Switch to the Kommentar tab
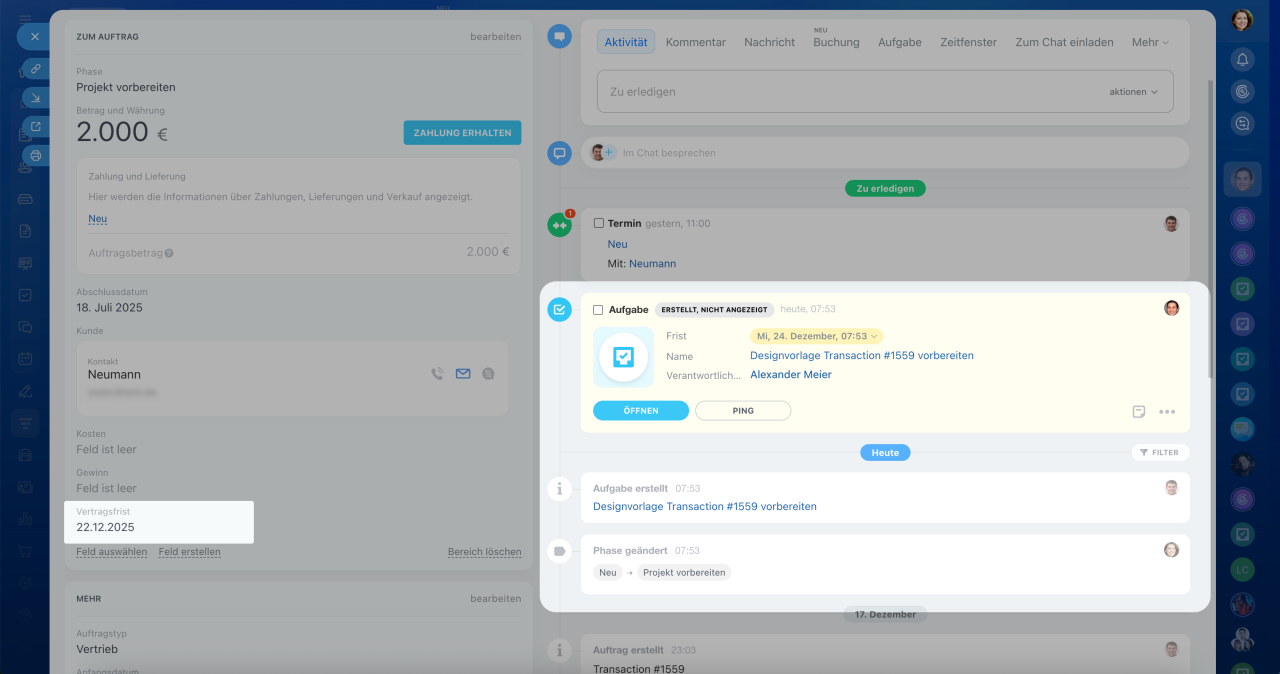The height and width of the screenshot is (674, 1280). tap(695, 42)
